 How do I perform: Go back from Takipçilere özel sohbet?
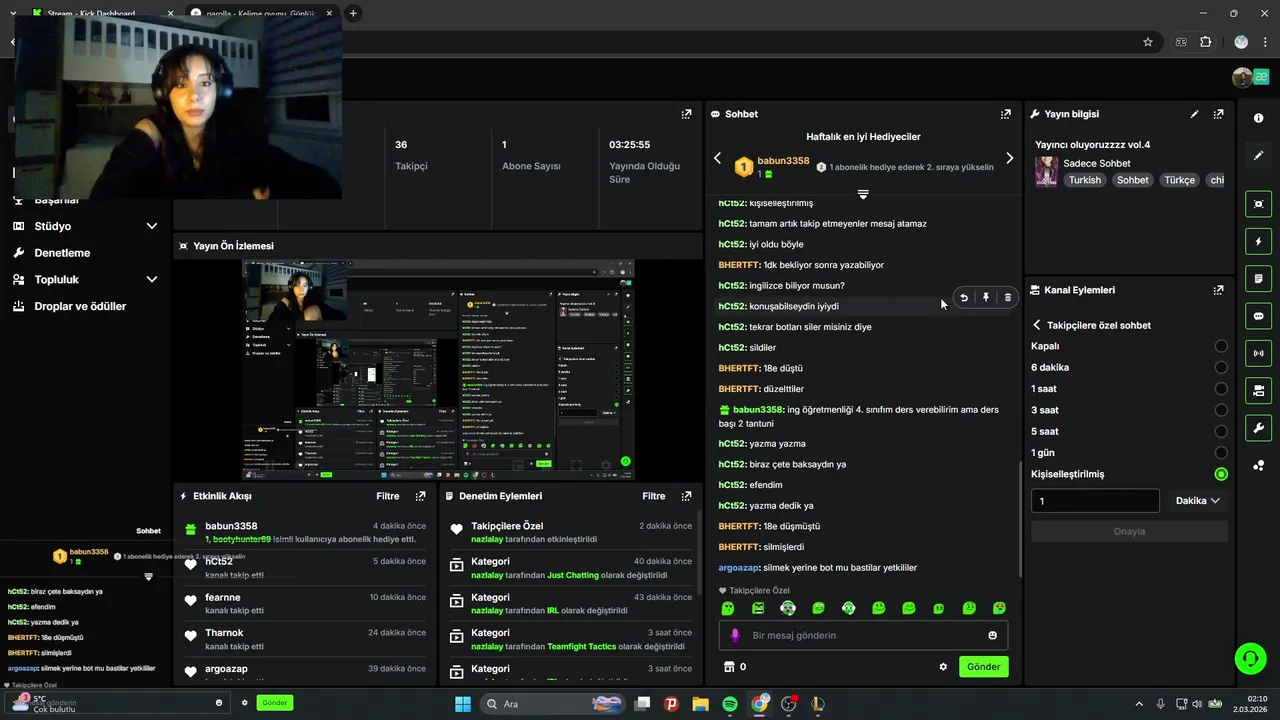coord(1037,325)
